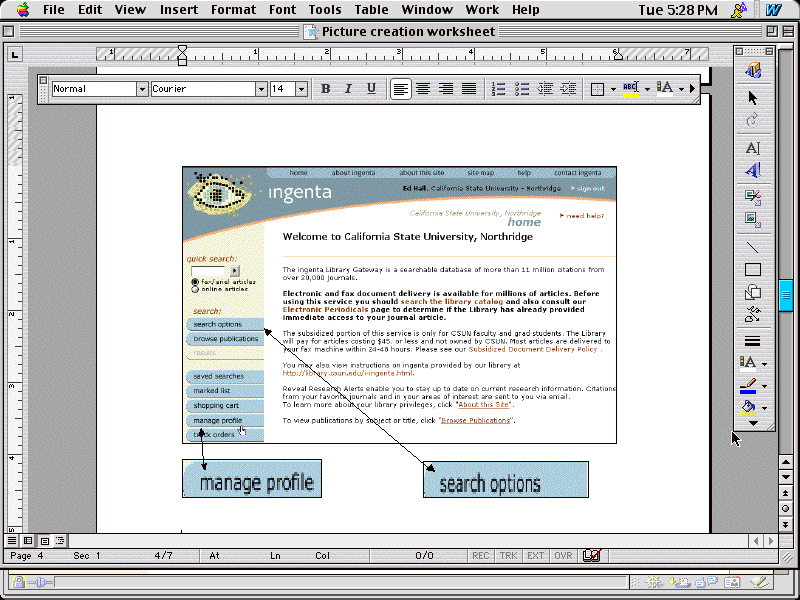Expand the Borders dropdown arrow

pos(613,89)
